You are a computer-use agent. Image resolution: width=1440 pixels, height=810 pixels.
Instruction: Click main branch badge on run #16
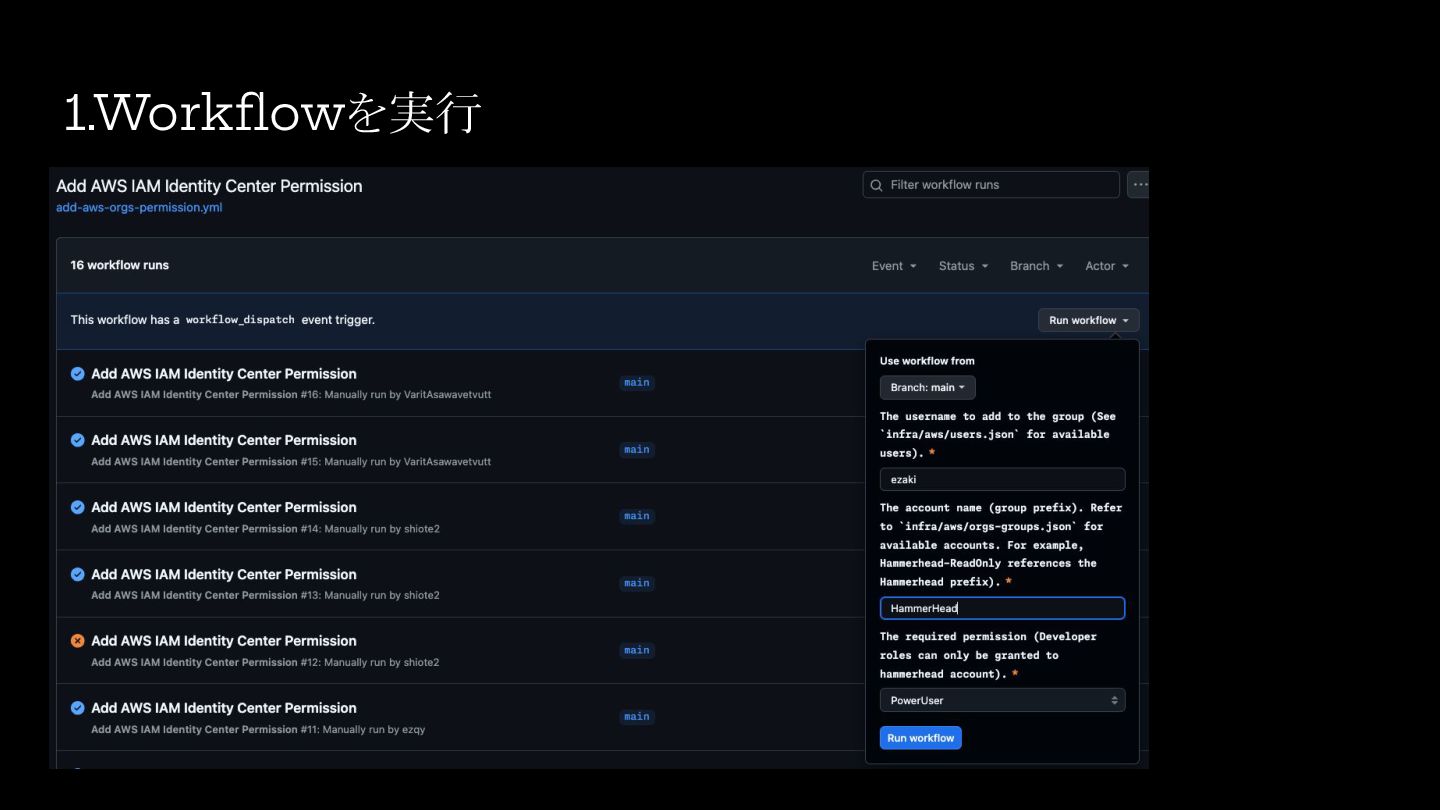click(x=637, y=383)
